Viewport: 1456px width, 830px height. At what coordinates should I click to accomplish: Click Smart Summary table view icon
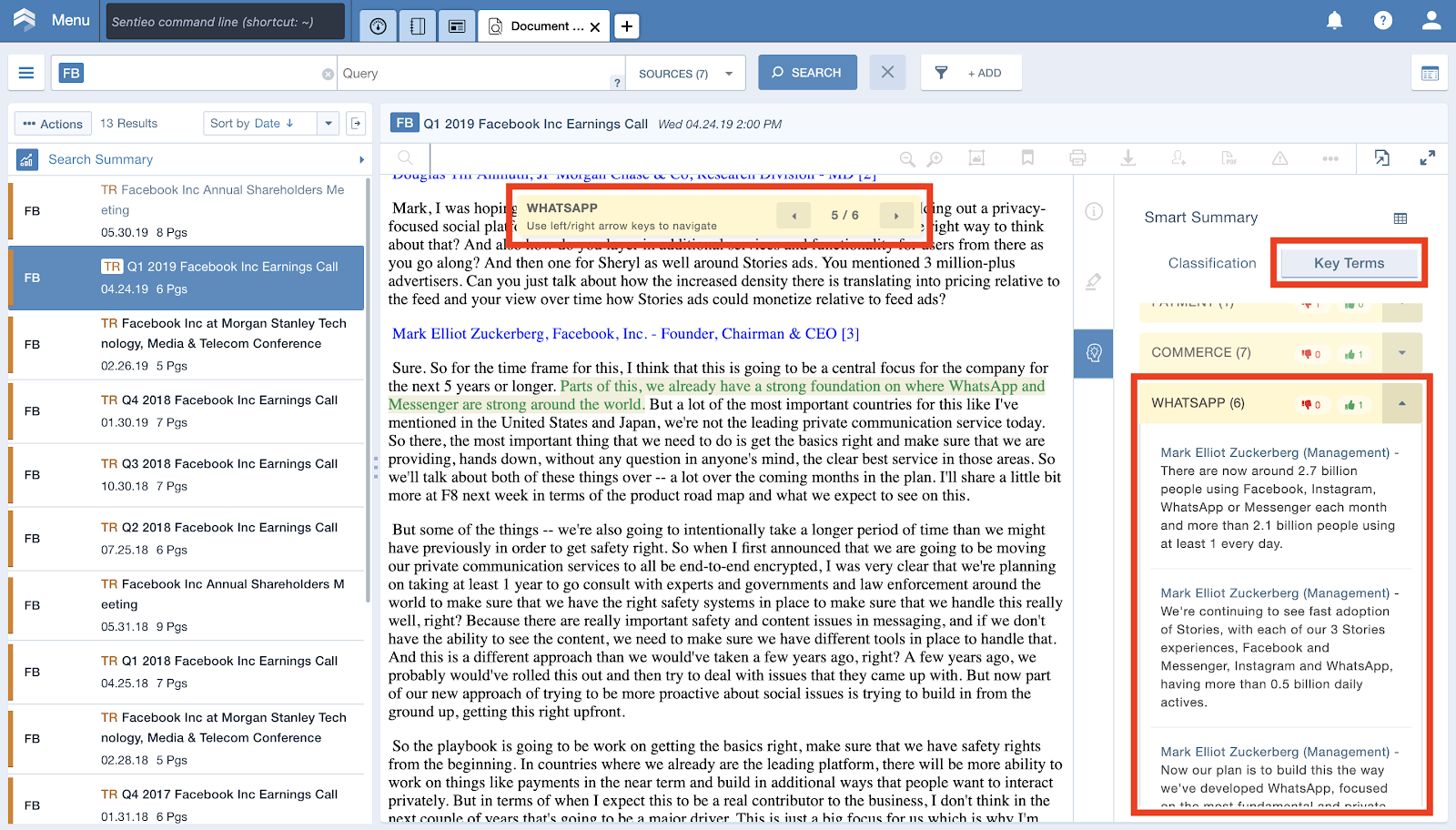tap(1400, 218)
